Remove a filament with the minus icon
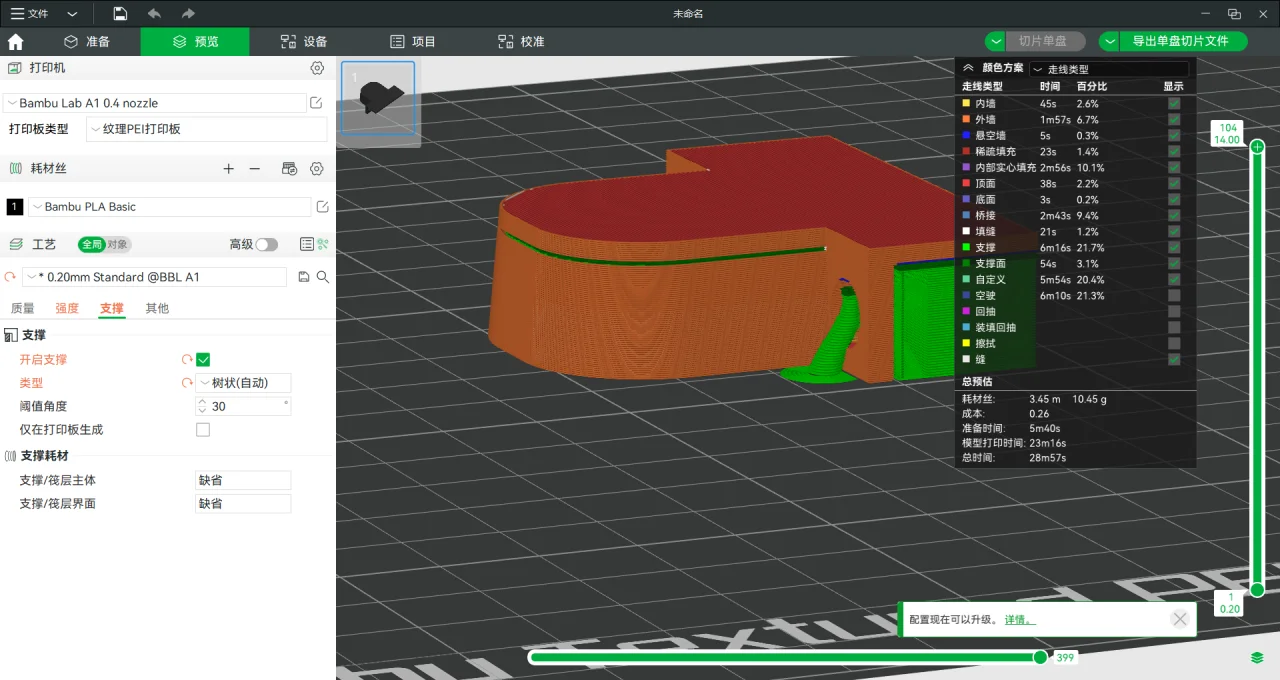 pyautogui.click(x=255, y=169)
